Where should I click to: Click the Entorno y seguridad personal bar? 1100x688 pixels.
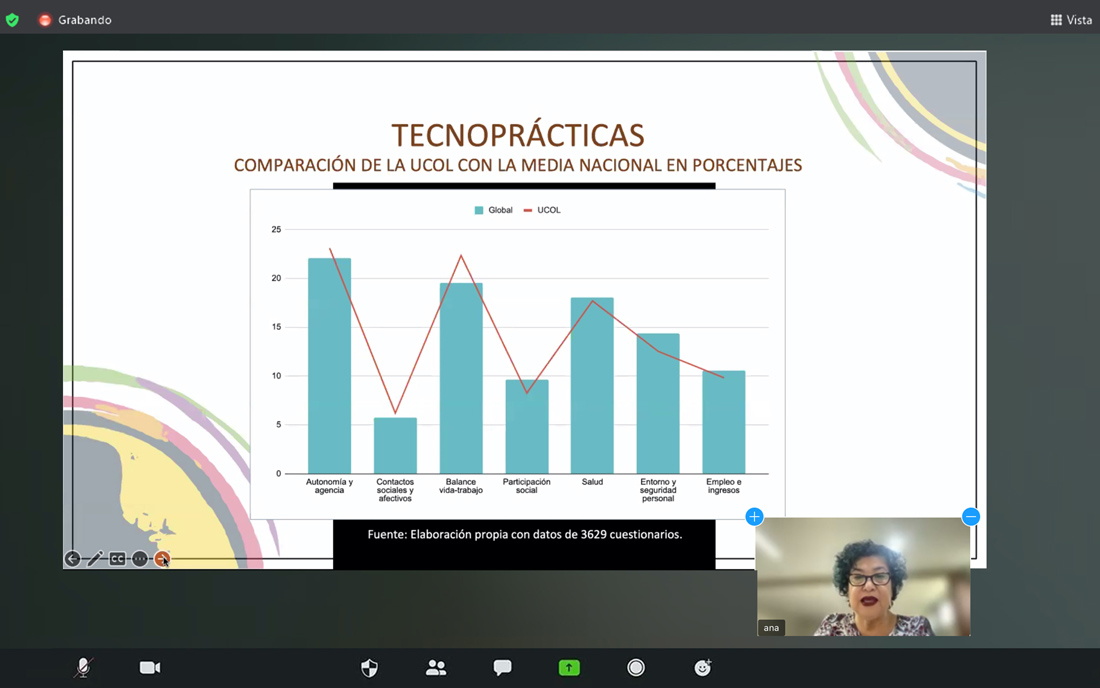pyautogui.click(x=658, y=404)
